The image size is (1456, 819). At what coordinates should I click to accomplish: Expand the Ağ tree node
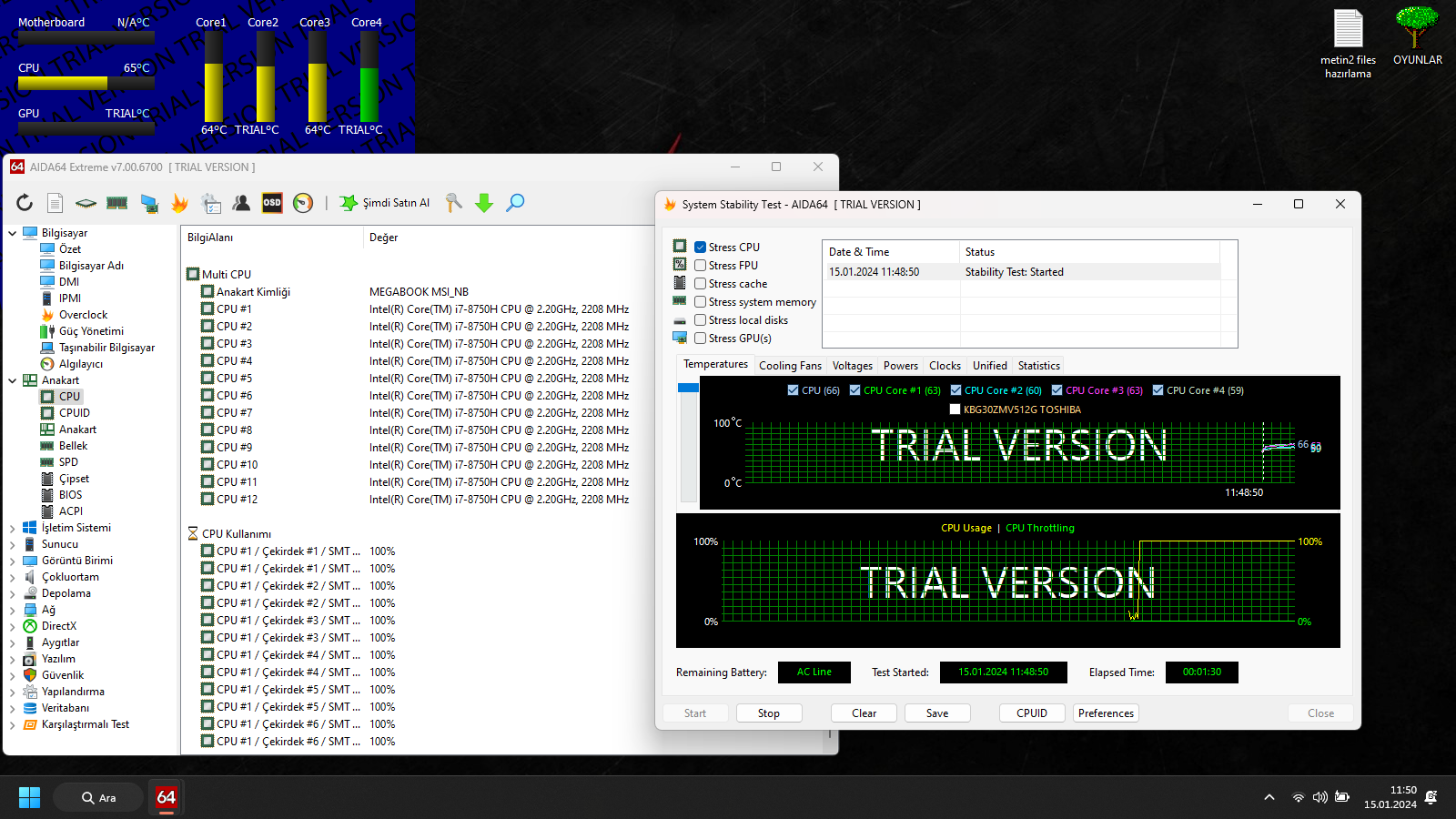tap(13, 610)
